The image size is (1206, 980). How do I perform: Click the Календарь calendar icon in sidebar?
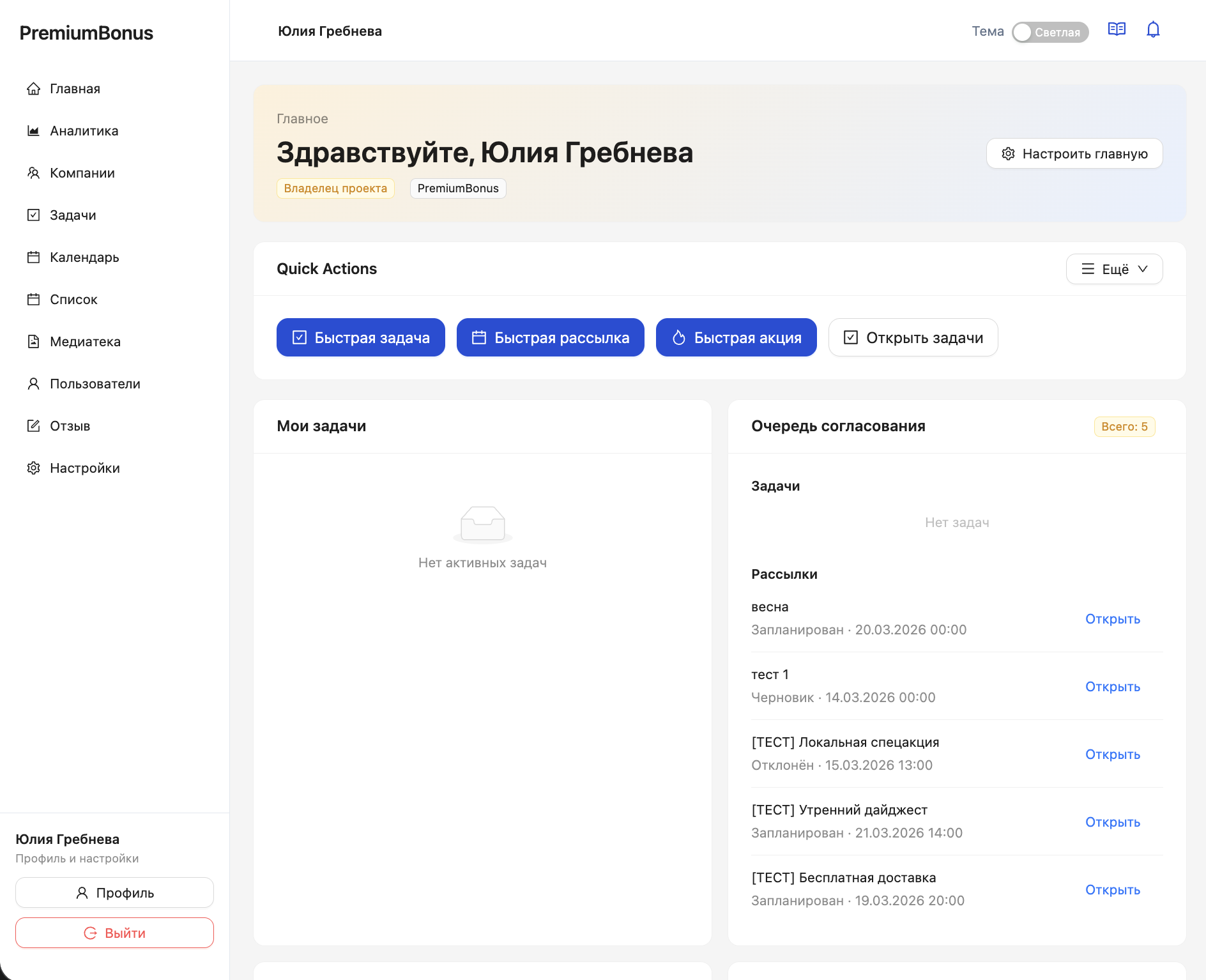pos(33,257)
